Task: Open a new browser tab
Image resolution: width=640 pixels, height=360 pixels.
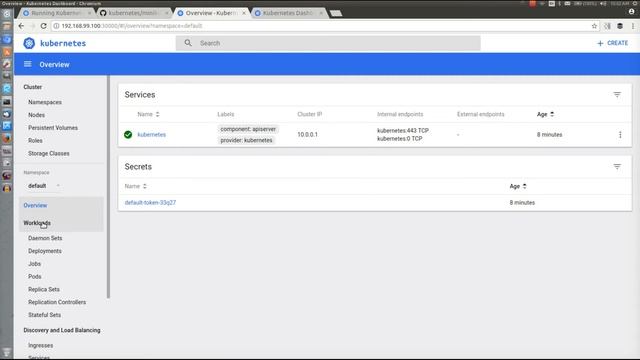Action: (336, 13)
